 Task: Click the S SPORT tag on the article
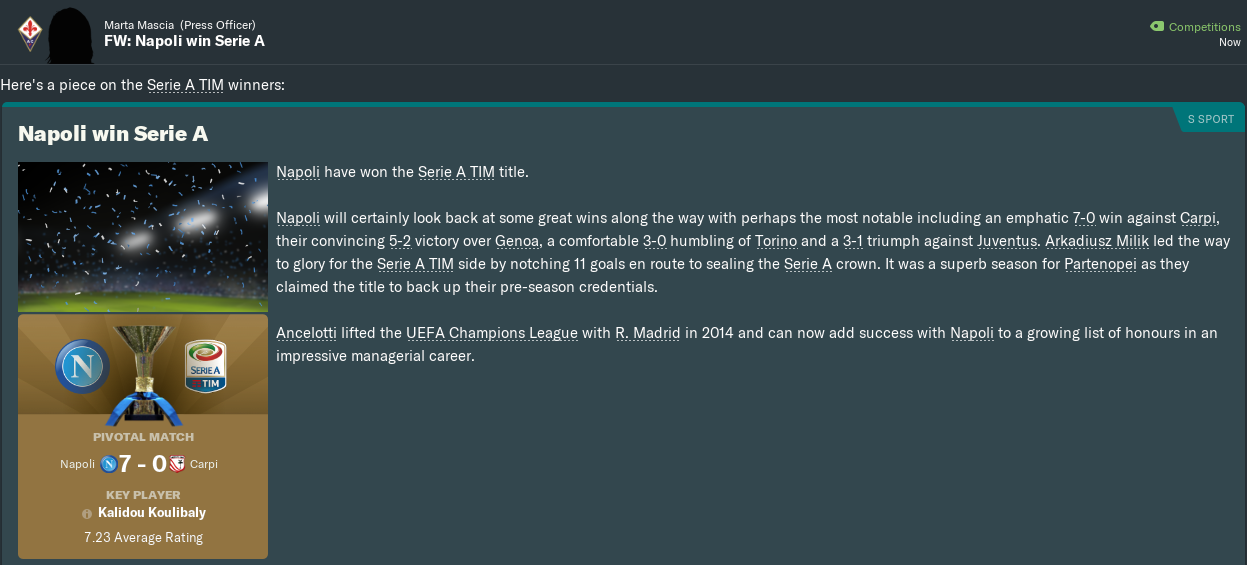[1210, 119]
